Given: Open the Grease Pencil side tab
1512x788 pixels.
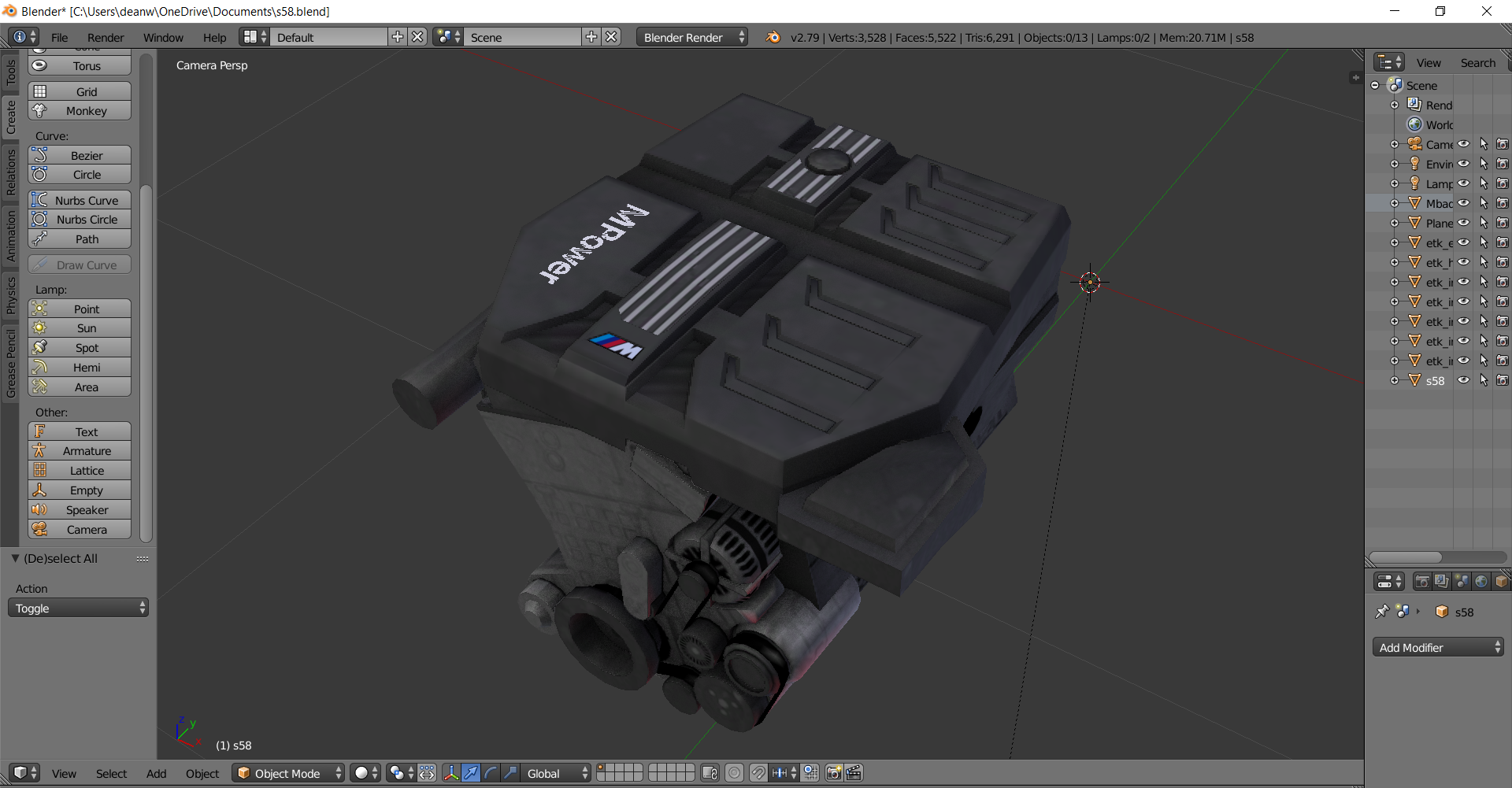Looking at the screenshot, I should (x=10, y=364).
